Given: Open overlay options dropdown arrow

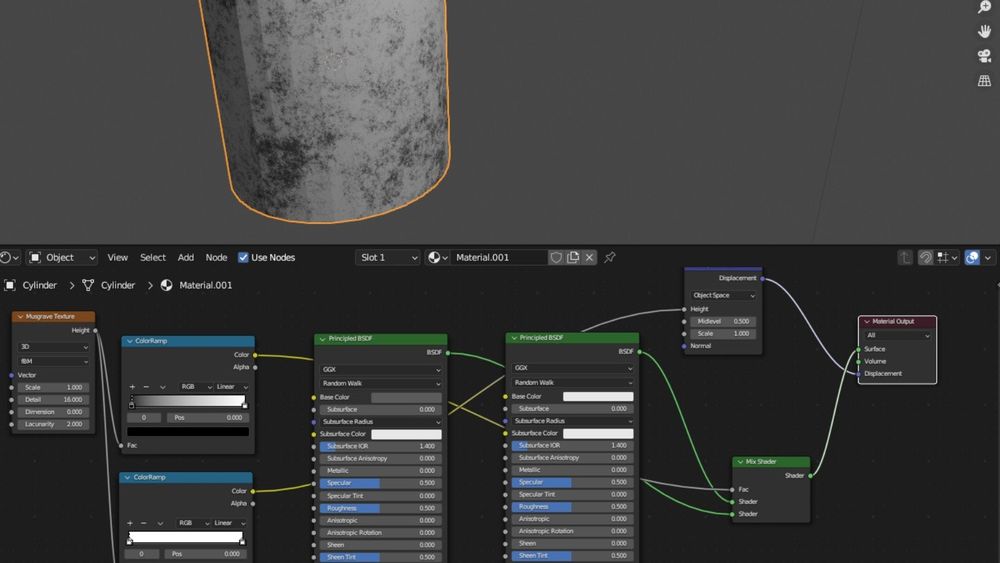Looking at the screenshot, I should coord(988,258).
